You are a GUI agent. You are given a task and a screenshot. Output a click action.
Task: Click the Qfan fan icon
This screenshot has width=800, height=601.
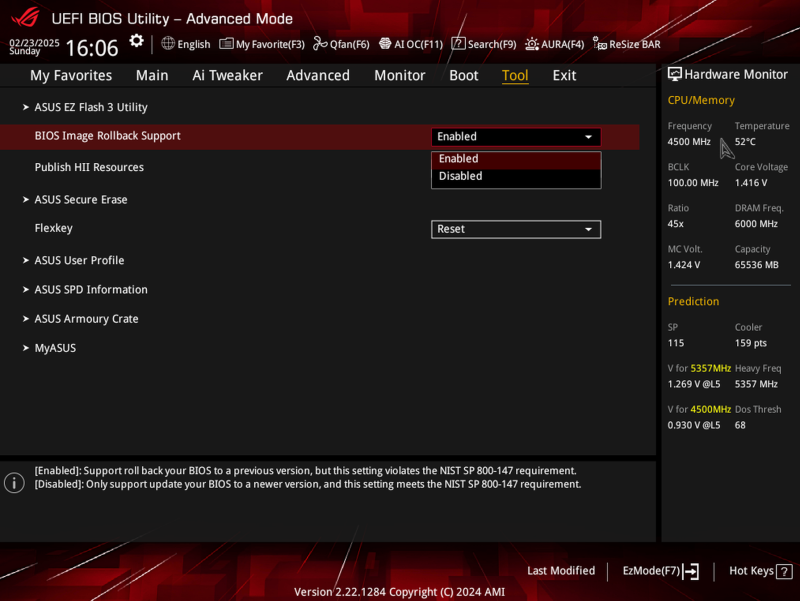[x=320, y=43]
